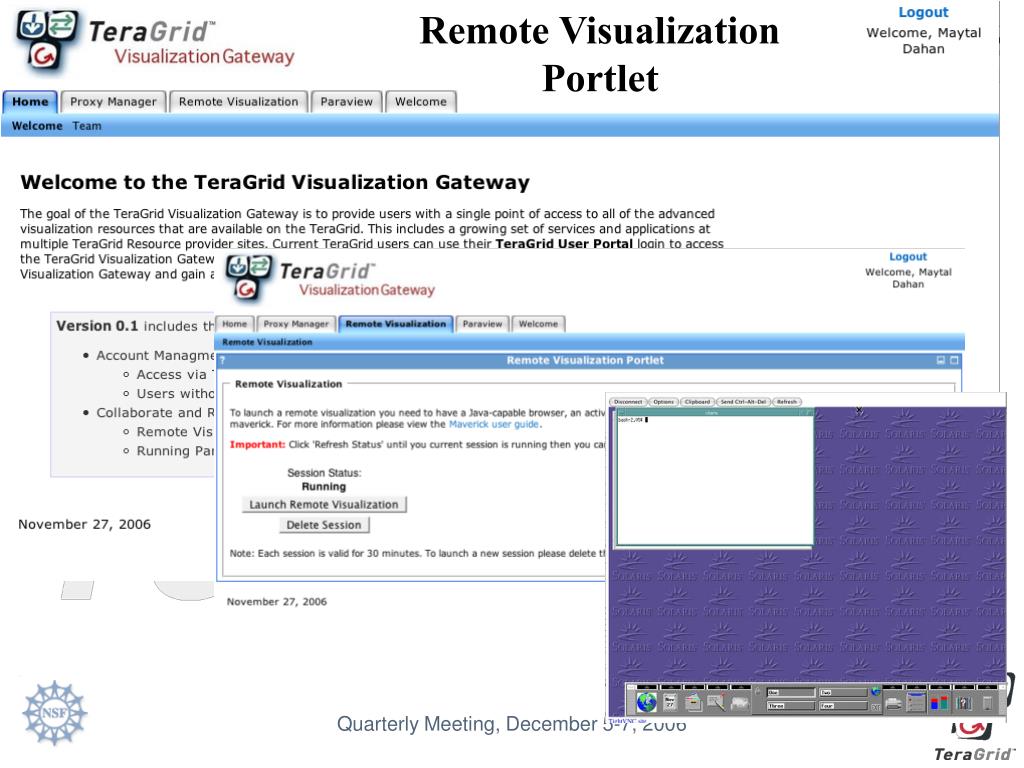Expand subpanel arrow above the style manager icon

coord(916,687)
